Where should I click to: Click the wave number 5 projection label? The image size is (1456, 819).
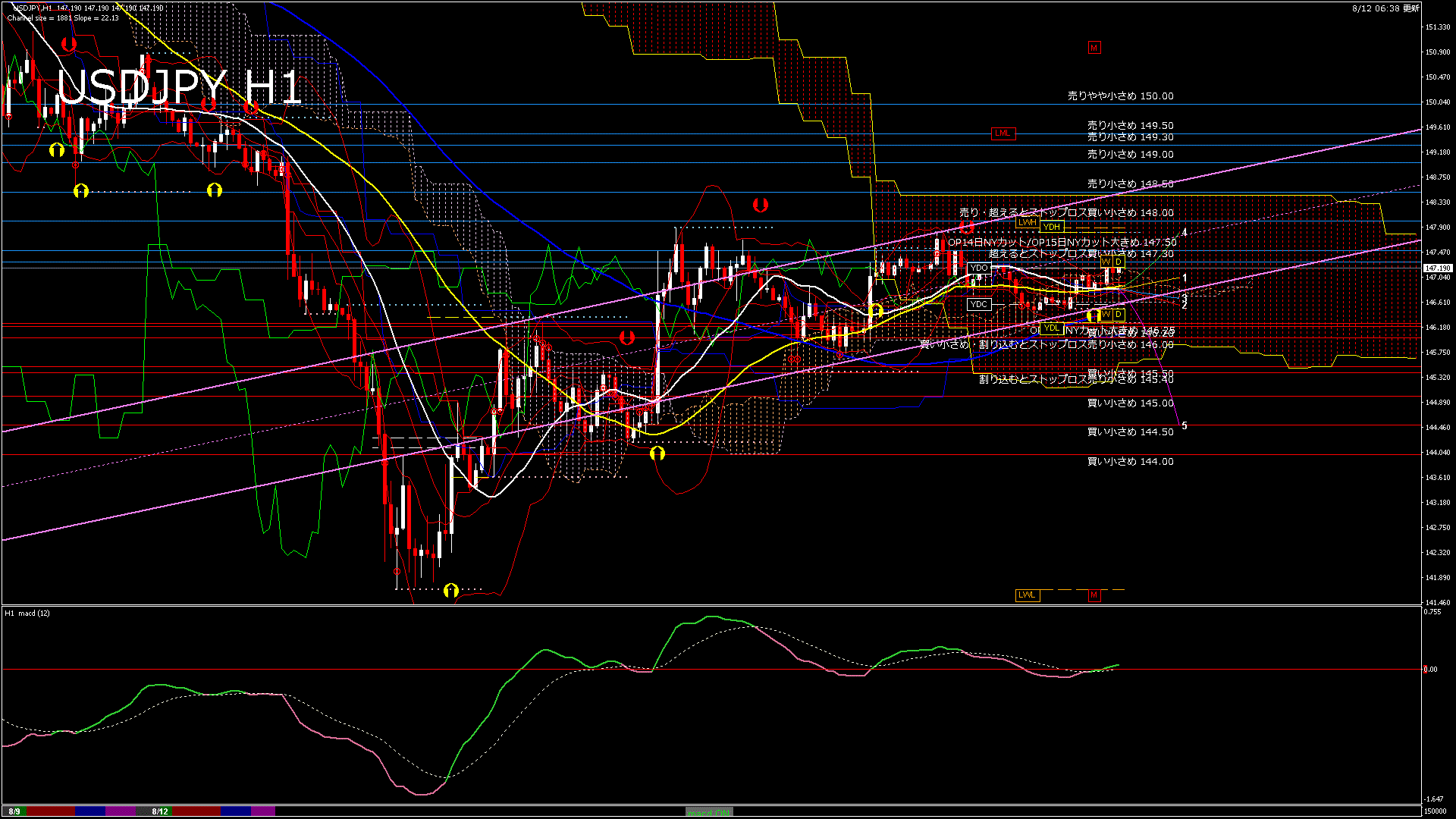click(x=1185, y=426)
